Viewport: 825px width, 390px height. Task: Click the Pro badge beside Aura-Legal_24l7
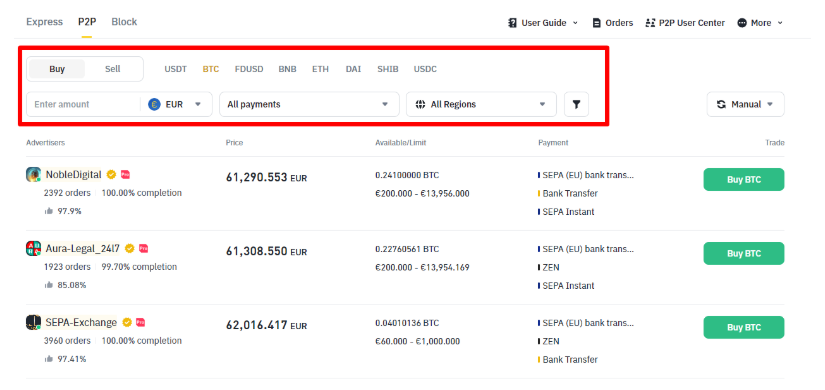point(143,248)
